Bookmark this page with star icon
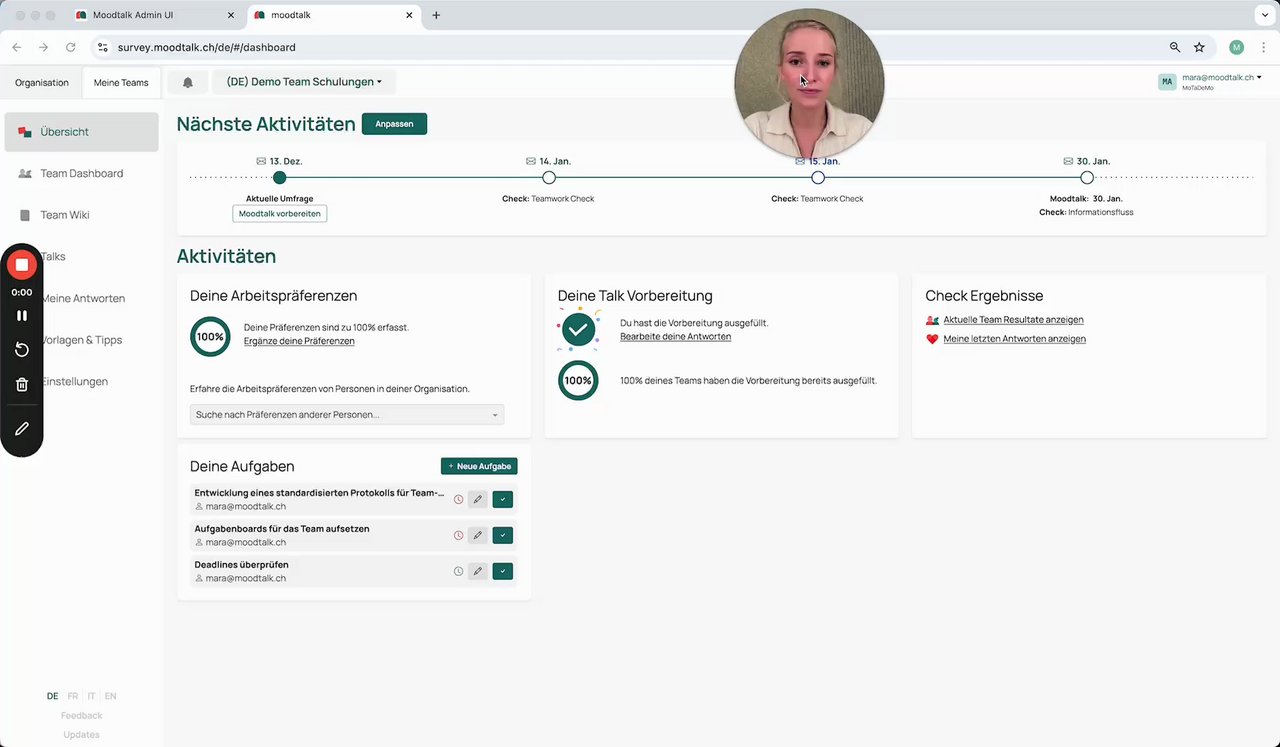Screen dimensions: 1280x747 (x=1199, y=47)
